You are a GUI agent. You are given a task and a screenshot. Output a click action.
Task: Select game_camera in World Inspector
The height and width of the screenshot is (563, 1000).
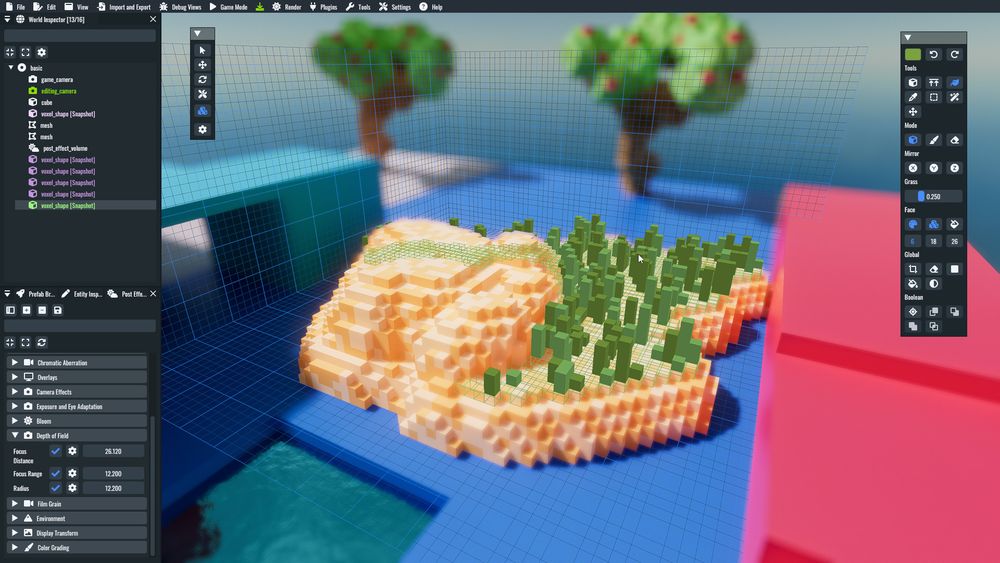tap(57, 80)
